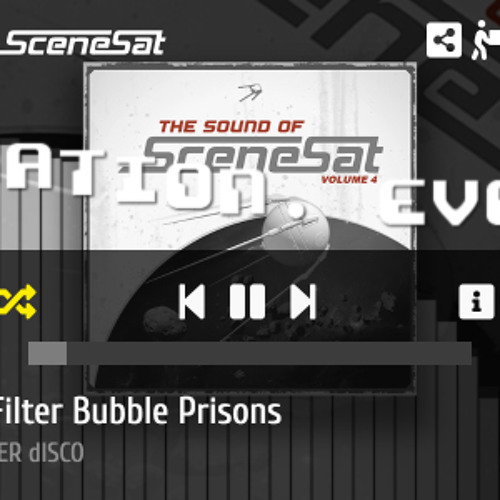500x500 pixels.
Task: Click the filled portion of the progress bar
Action: [x=47, y=353]
